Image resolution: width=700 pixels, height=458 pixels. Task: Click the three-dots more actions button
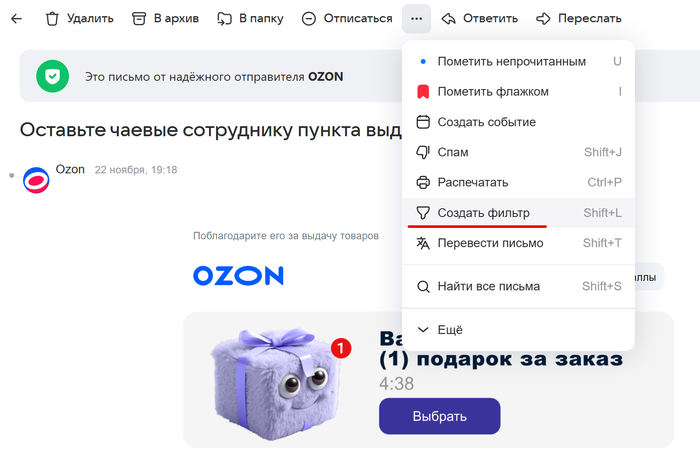tap(417, 18)
